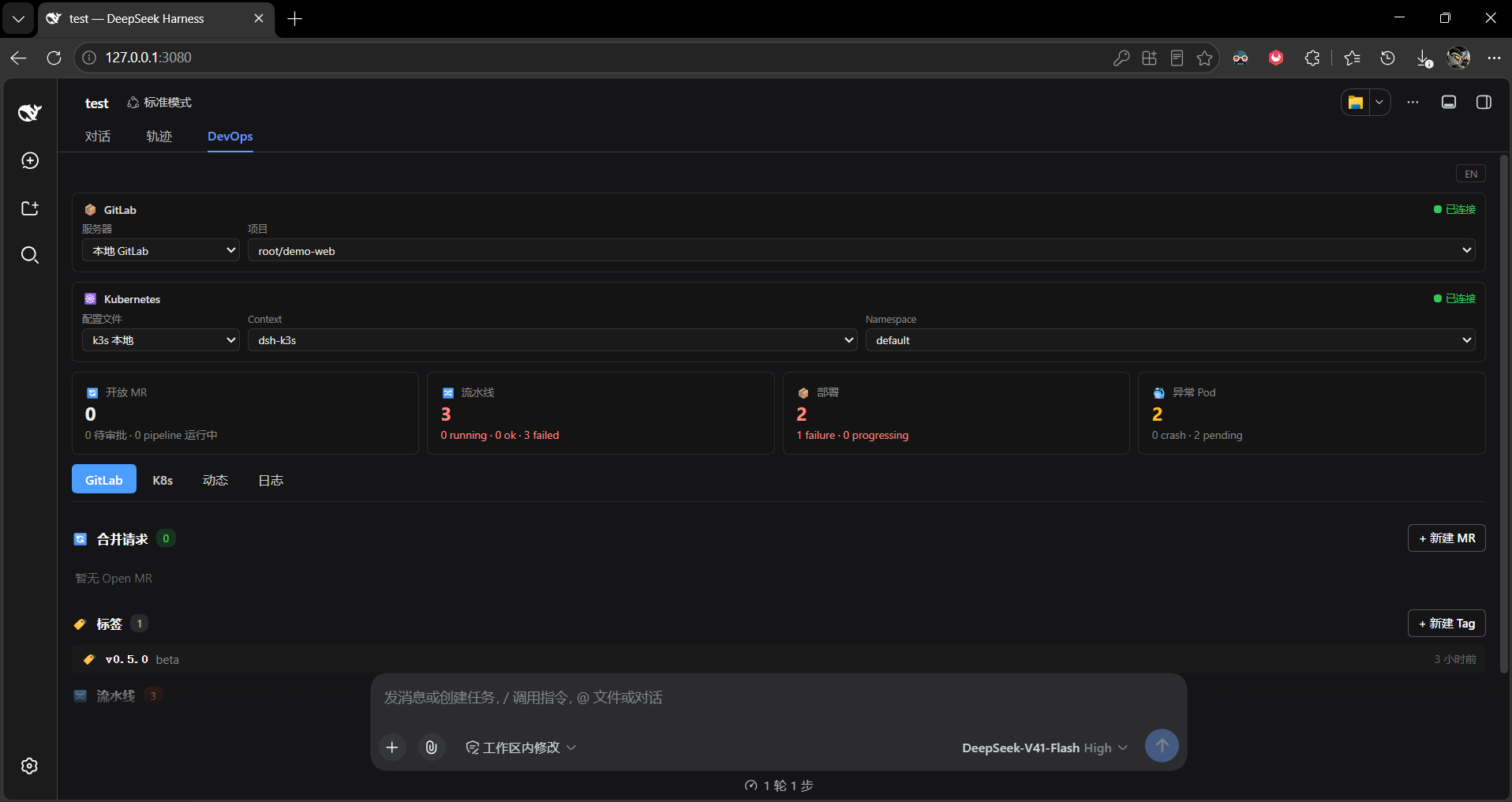Open 工作区内修改 permission dropdown
The image size is (1512, 802).
click(521, 747)
